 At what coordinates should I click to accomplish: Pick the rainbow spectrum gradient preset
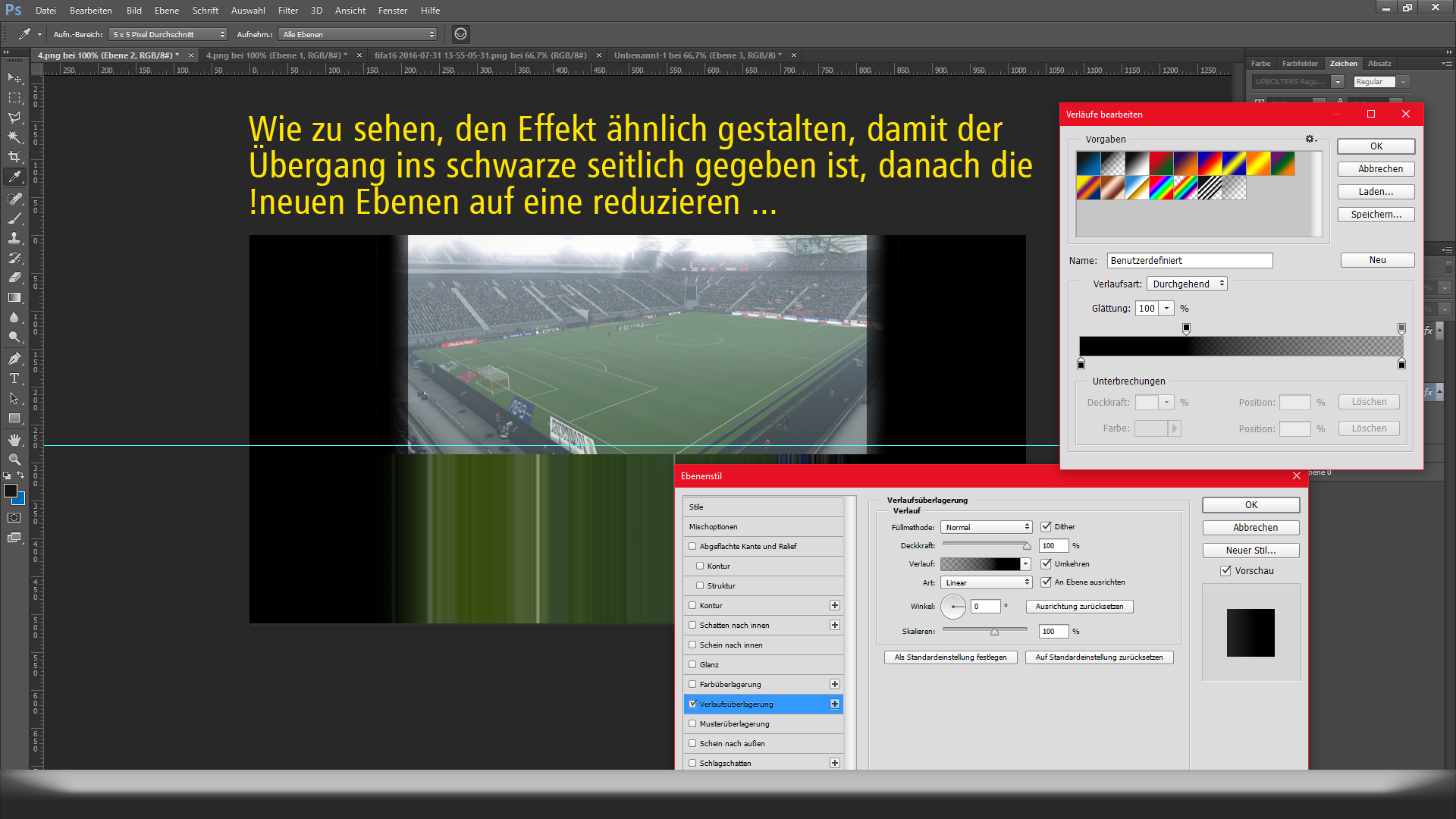click(1161, 187)
